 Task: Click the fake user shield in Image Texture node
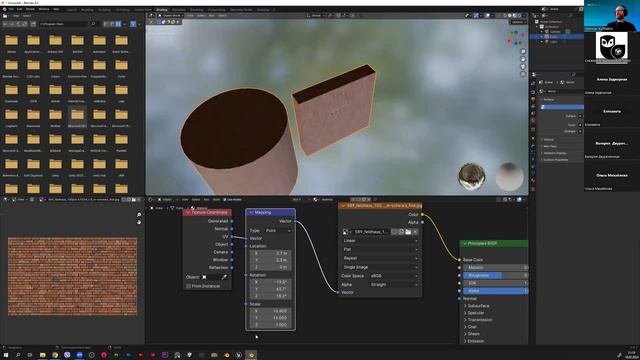394,232
